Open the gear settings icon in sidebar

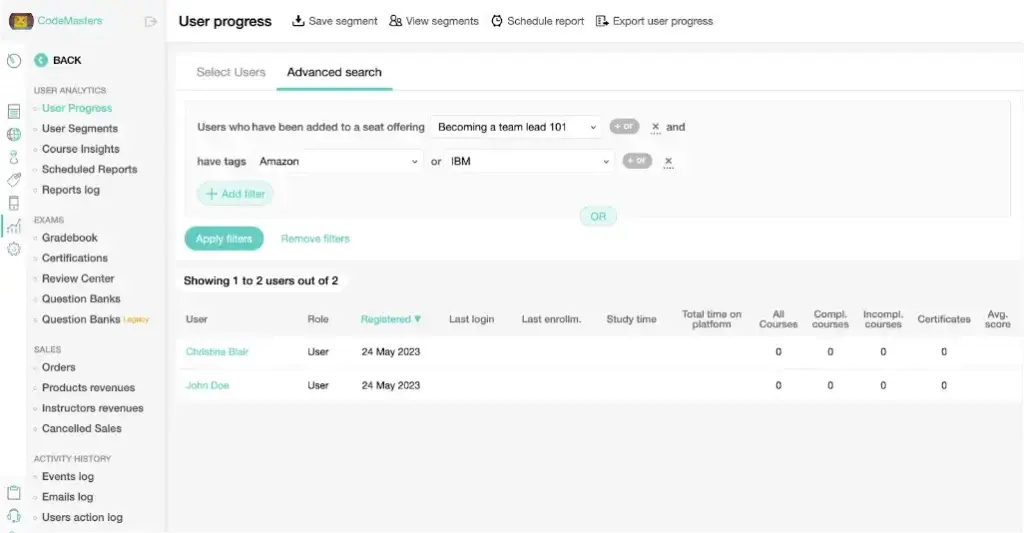click(14, 249)
